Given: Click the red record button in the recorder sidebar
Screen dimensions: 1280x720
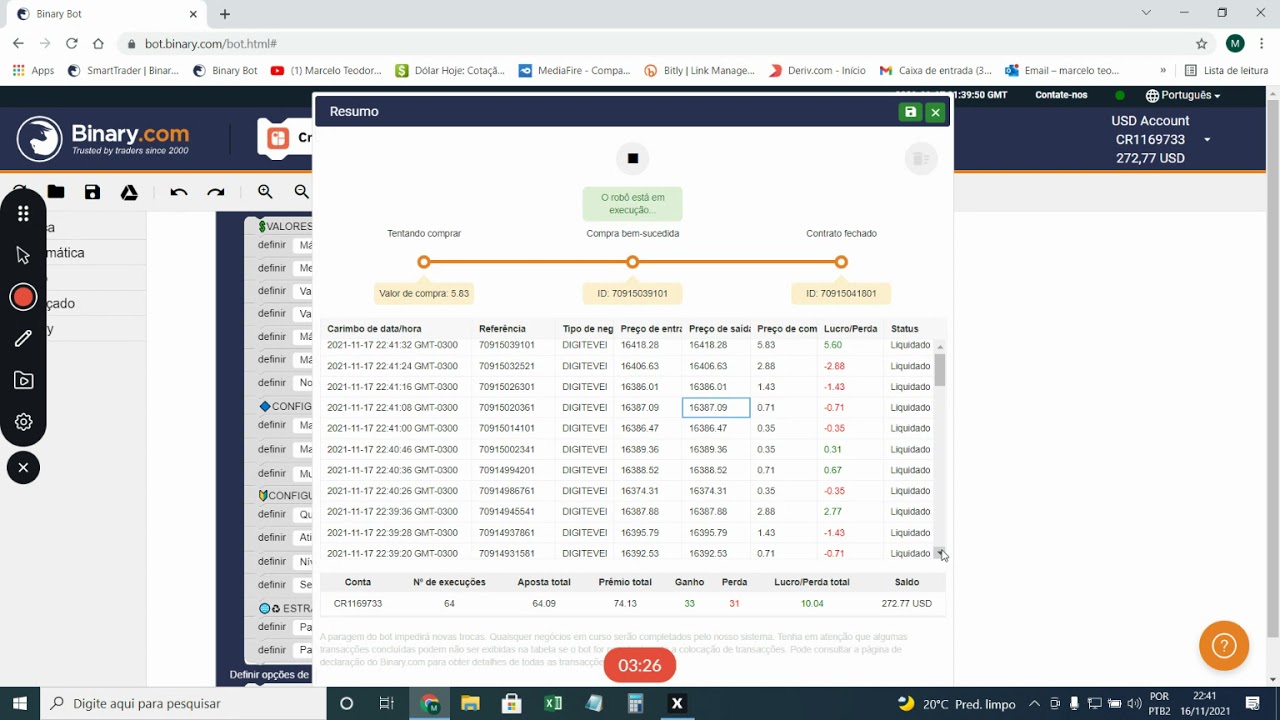Looking at the screenshot, I should pos(23,297).
